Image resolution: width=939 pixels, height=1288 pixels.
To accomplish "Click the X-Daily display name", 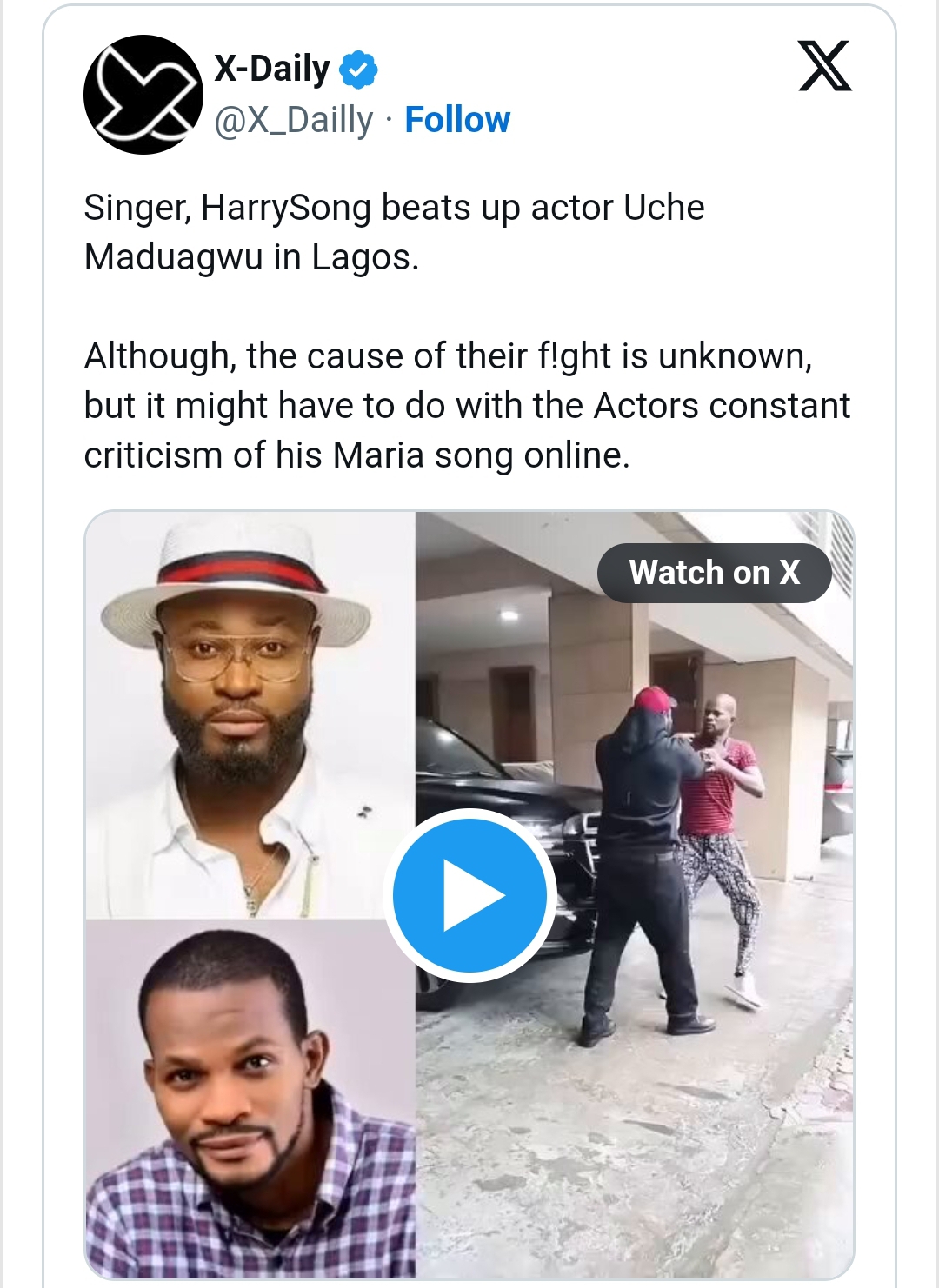I will tap(272, 69).
